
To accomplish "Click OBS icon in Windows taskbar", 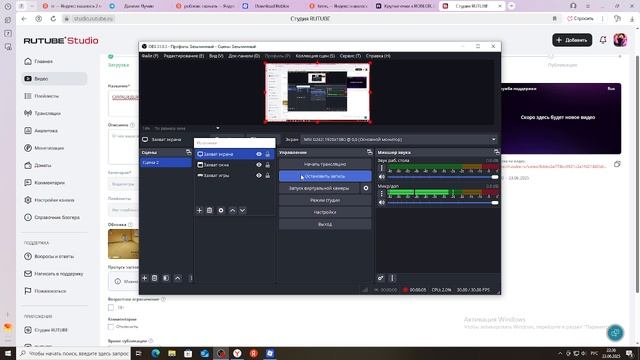I will 221,353.
